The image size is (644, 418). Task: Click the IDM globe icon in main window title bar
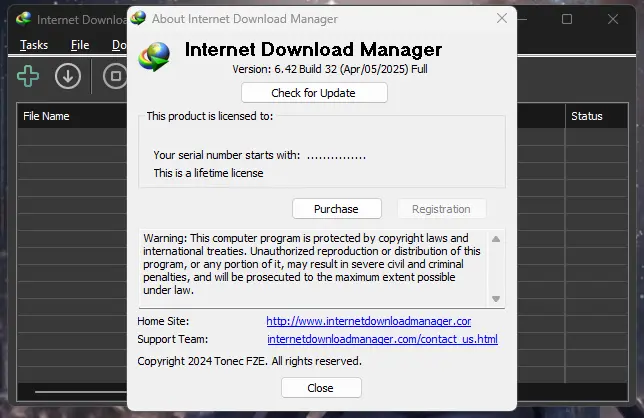tap(24, 19)
